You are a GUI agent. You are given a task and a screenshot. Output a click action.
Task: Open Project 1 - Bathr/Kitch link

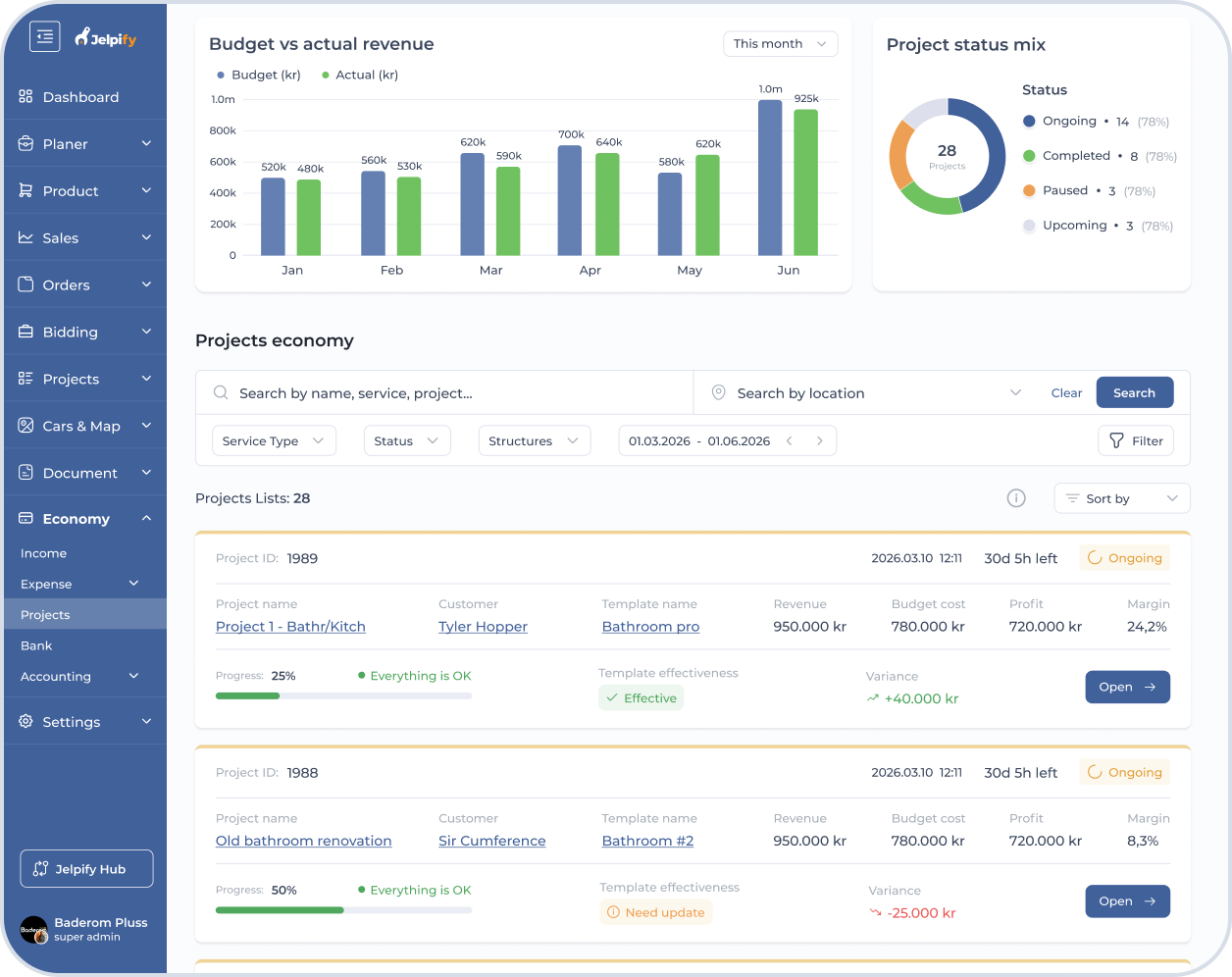[290, 626]
